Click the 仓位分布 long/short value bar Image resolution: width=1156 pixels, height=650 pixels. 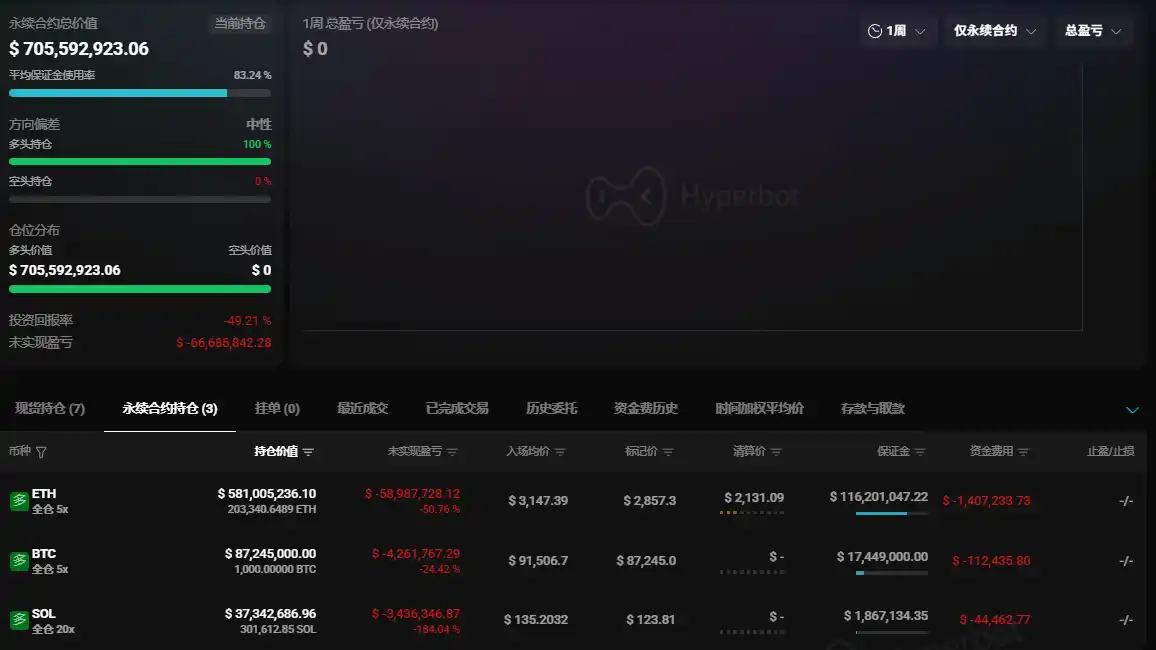(140, 289)
